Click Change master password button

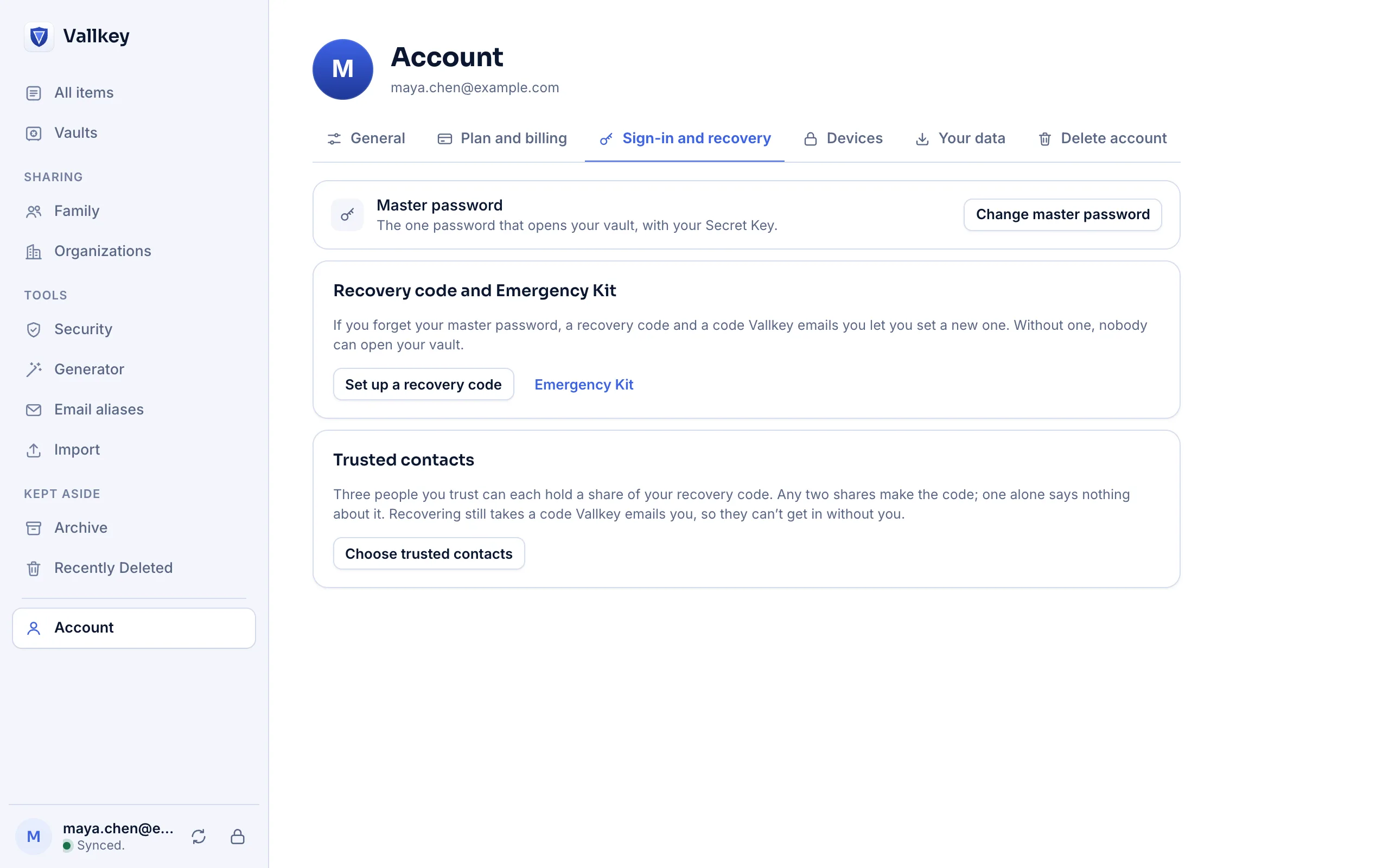[1062, 215]
